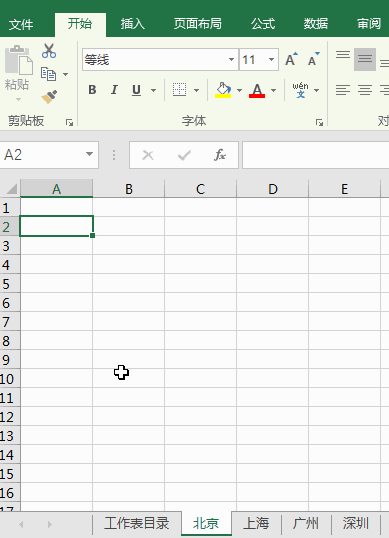Screen dimensions: 389x538
Task: Click the formula bar resize dots handle
Action: 114,155
